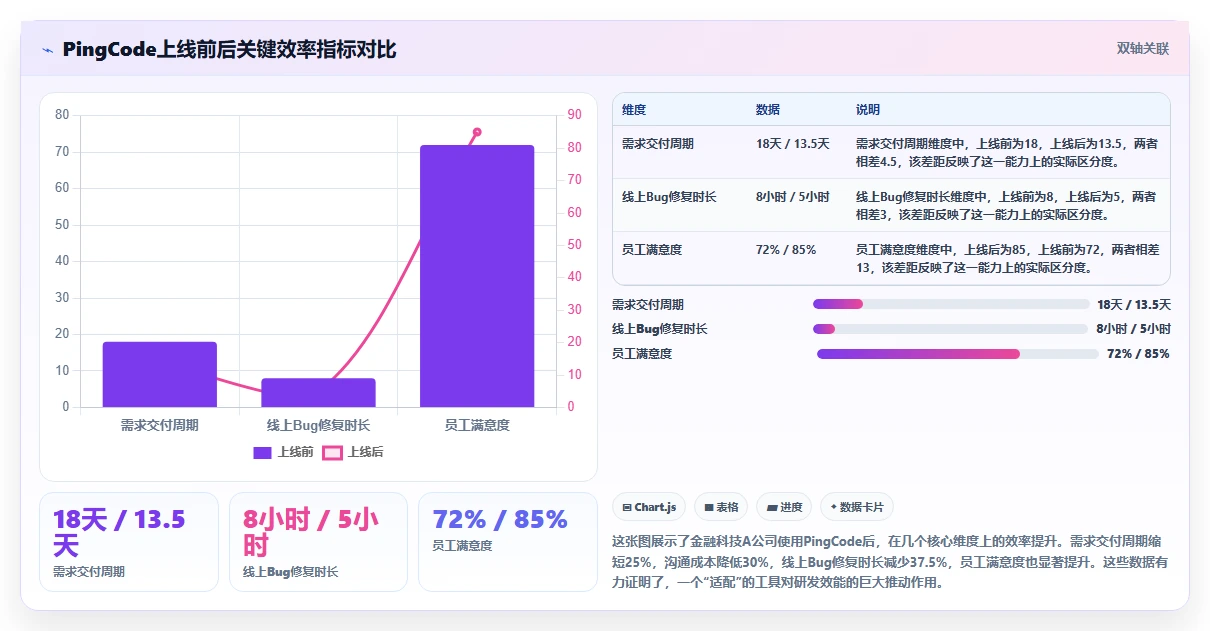Toggle the 上线前 legend series
Image resolution: width=1210 pixels, height=631 pixels.
coord(284,452)
